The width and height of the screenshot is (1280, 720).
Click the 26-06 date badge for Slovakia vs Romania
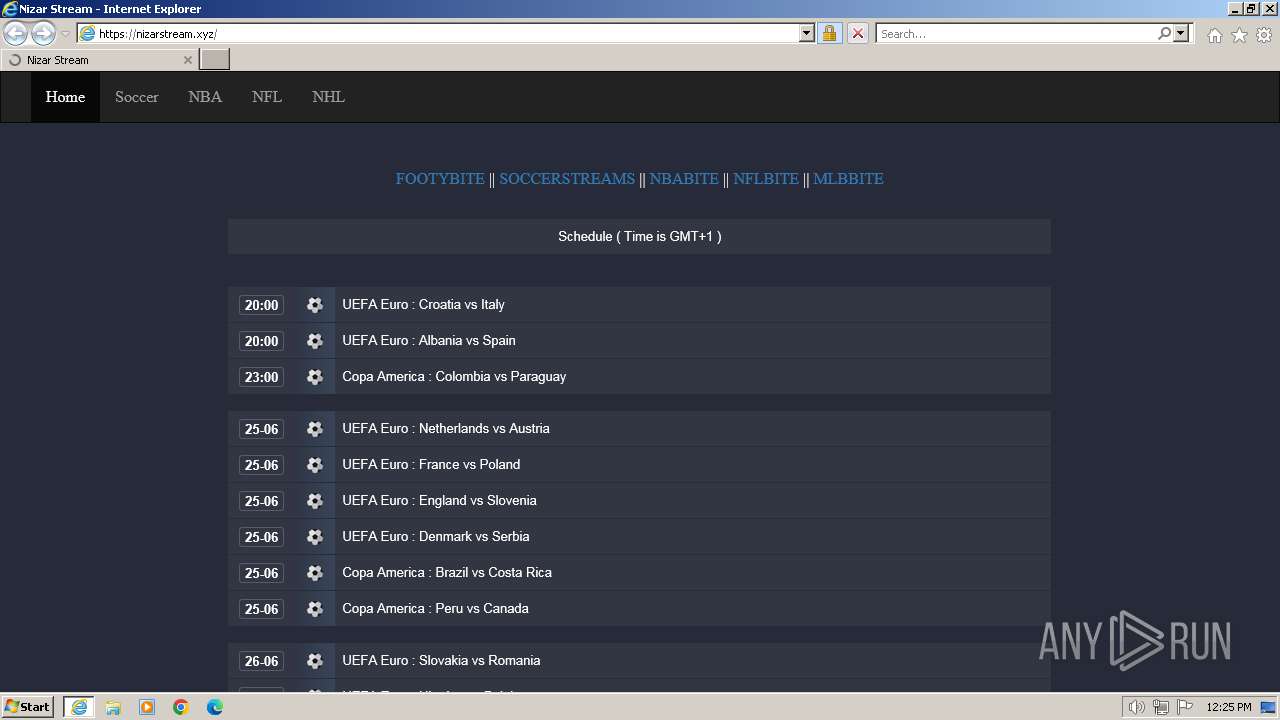pos(261,661)
